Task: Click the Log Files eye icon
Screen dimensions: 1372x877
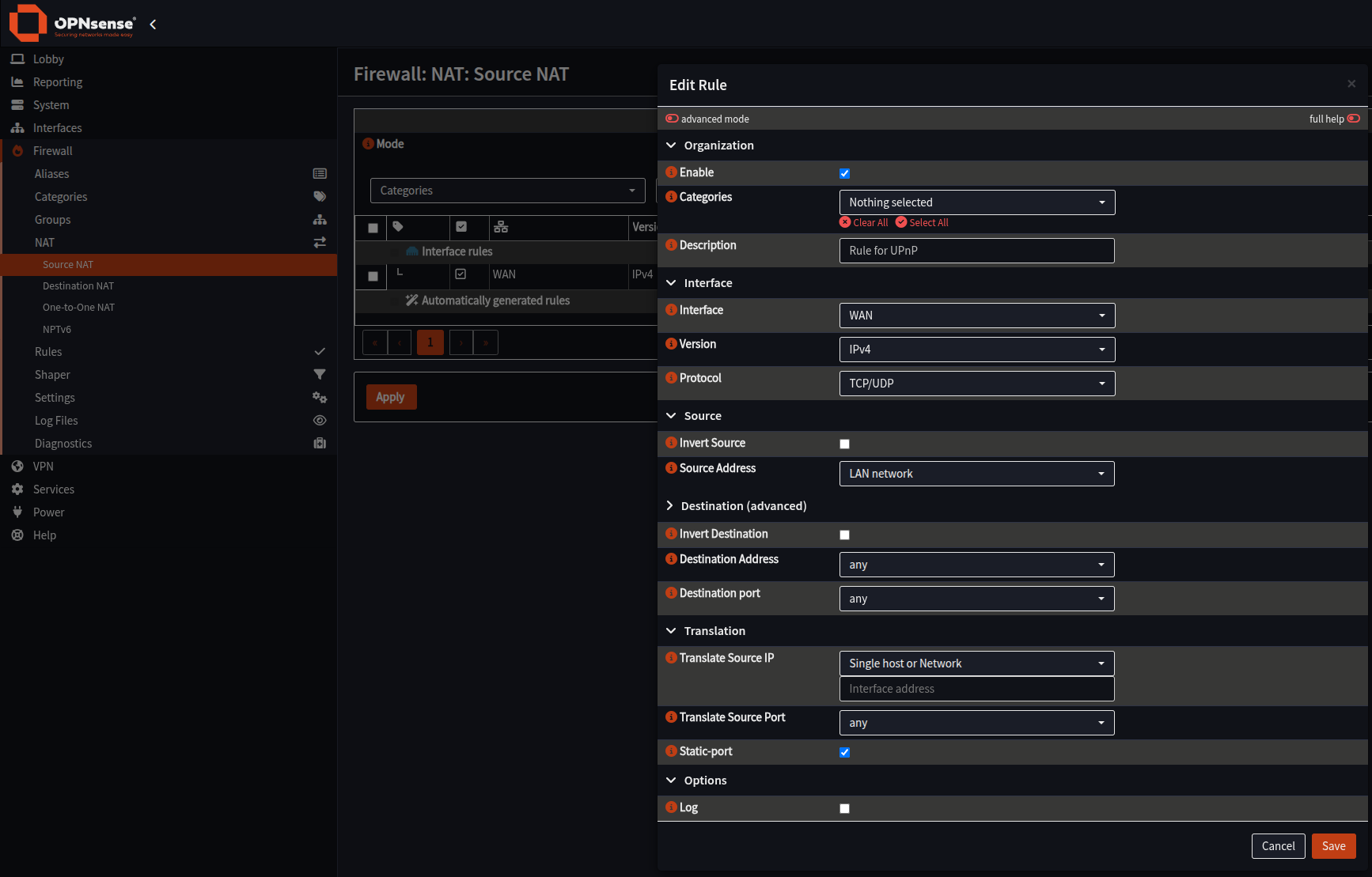Action: [x=320, y=421]
